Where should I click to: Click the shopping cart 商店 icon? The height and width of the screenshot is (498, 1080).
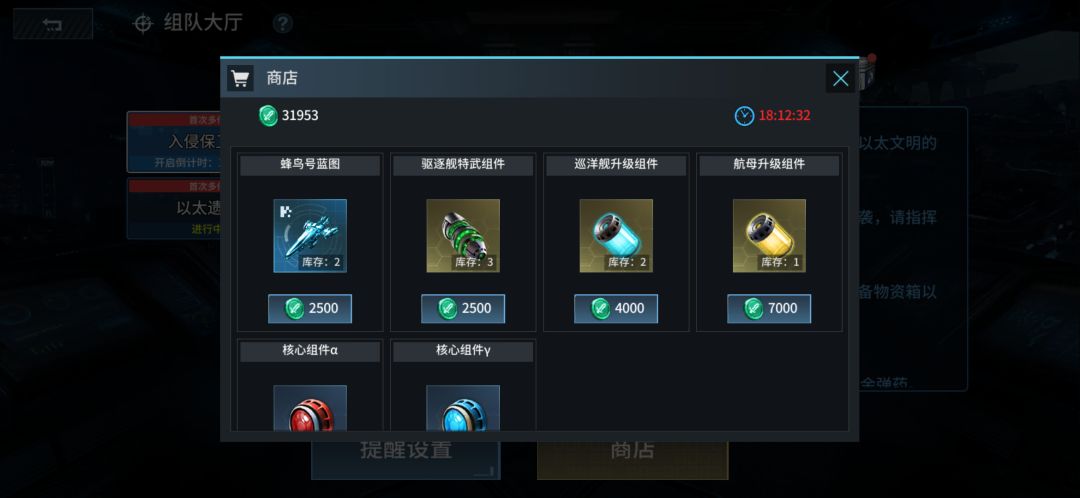(x=240, y=79)
